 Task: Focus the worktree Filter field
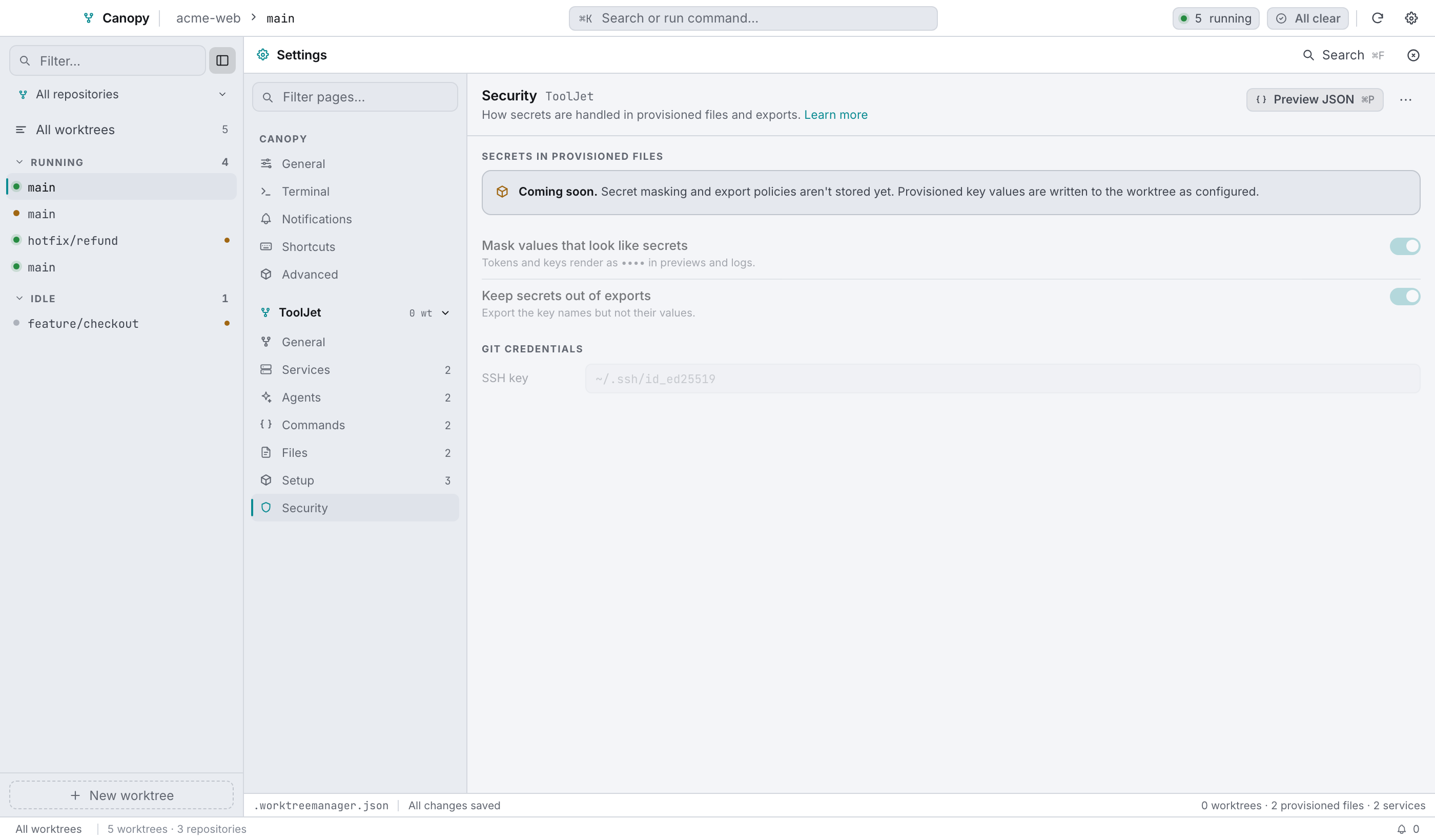(x=107, y=60)
